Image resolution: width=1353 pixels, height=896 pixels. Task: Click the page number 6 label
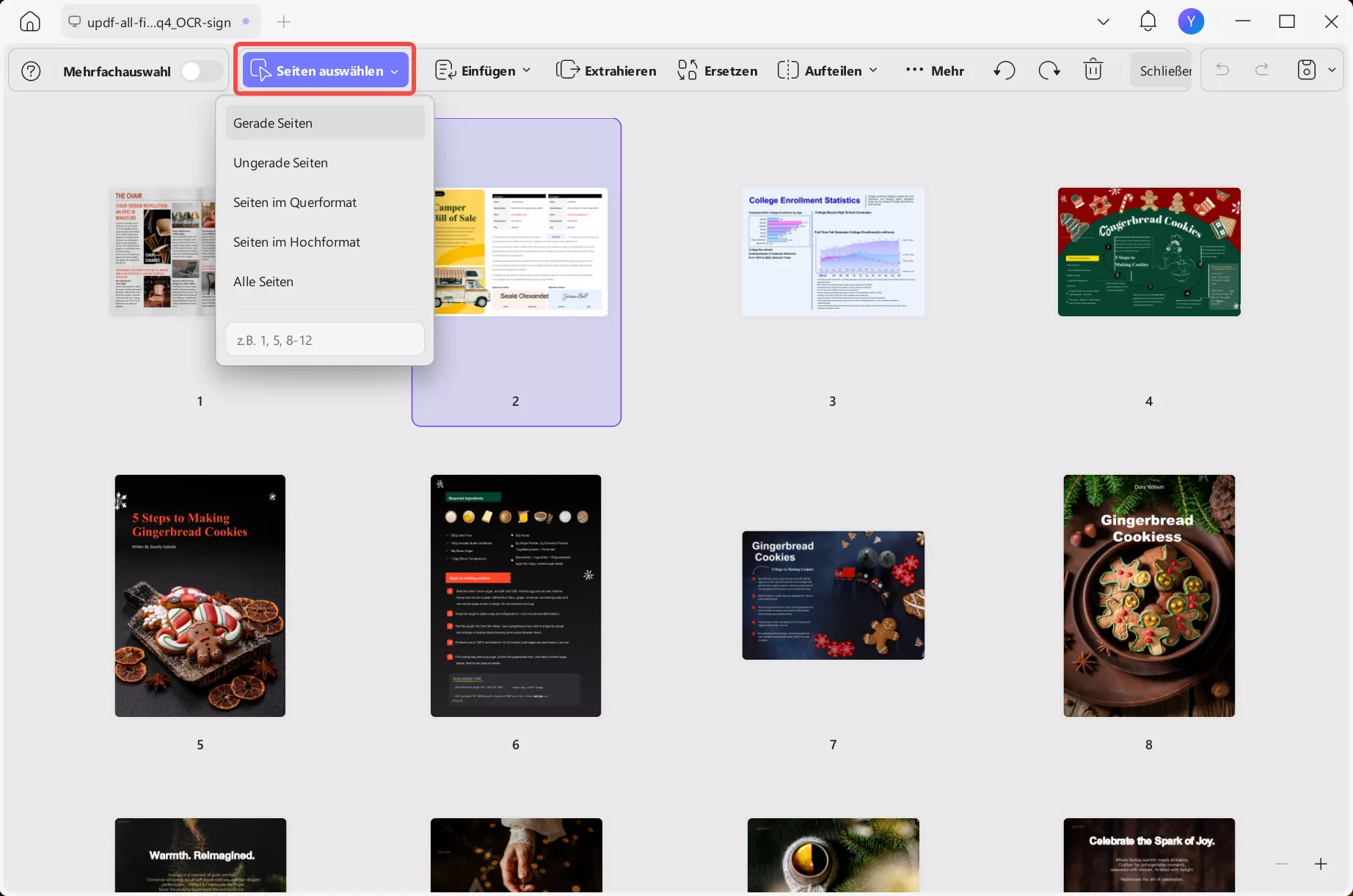coord(516,744)
